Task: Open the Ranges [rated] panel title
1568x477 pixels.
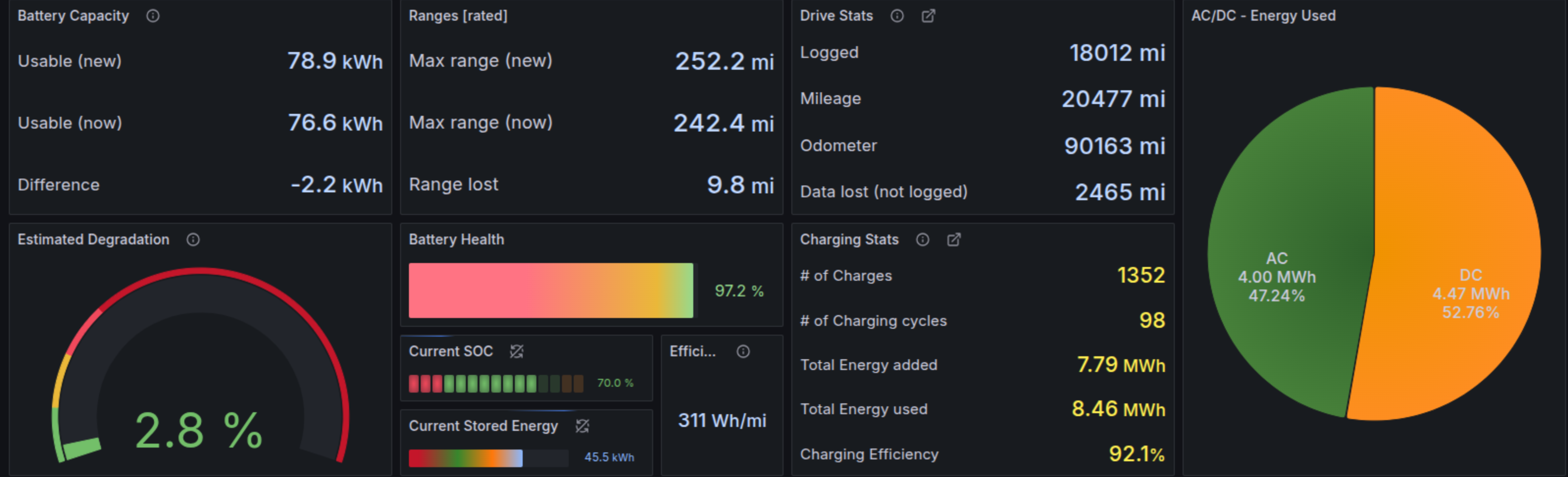Action: 458,16
